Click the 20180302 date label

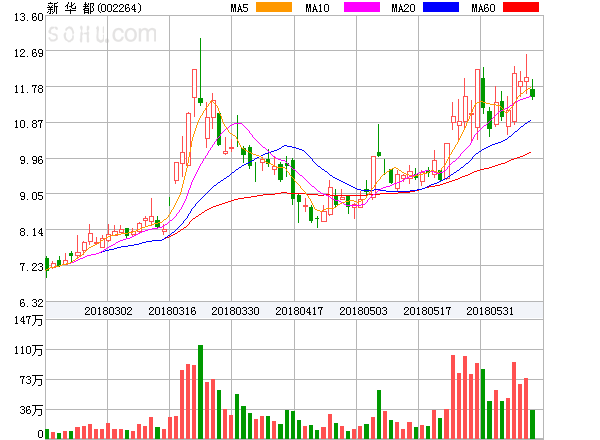[x=108, y=311]
